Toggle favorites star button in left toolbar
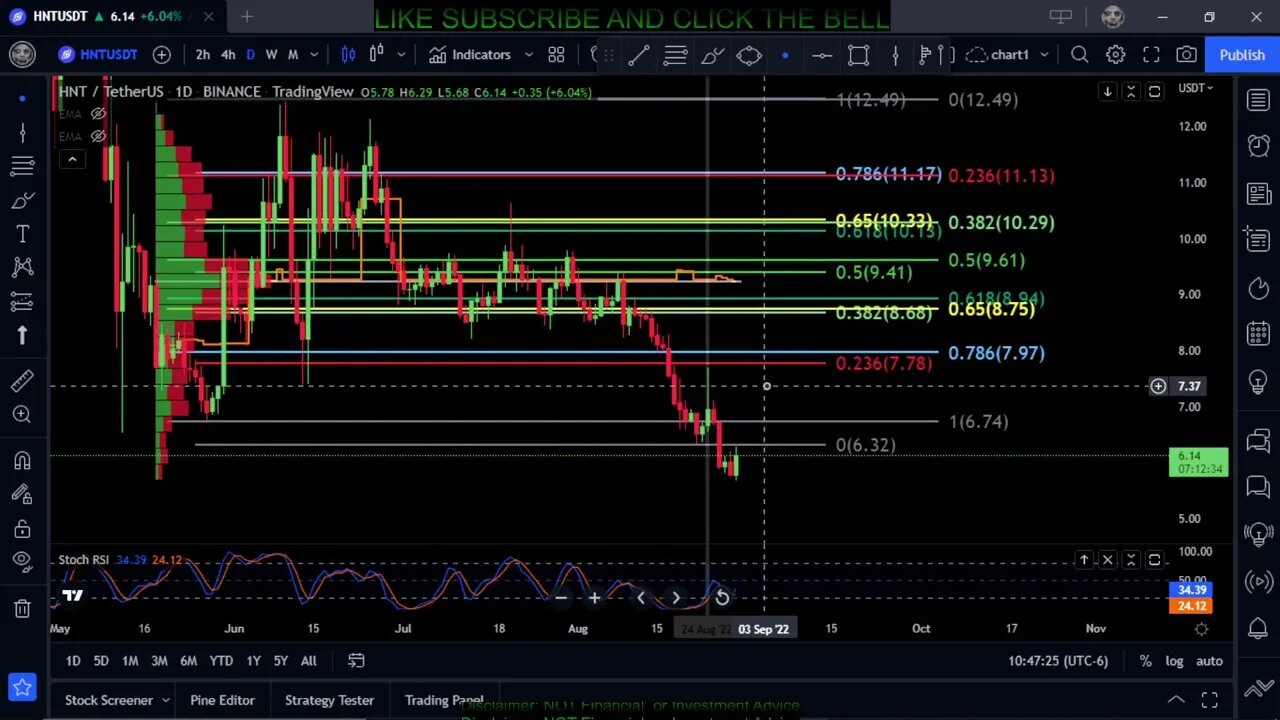Viewport: 1280px width, 720px height. tap(22, 687)
